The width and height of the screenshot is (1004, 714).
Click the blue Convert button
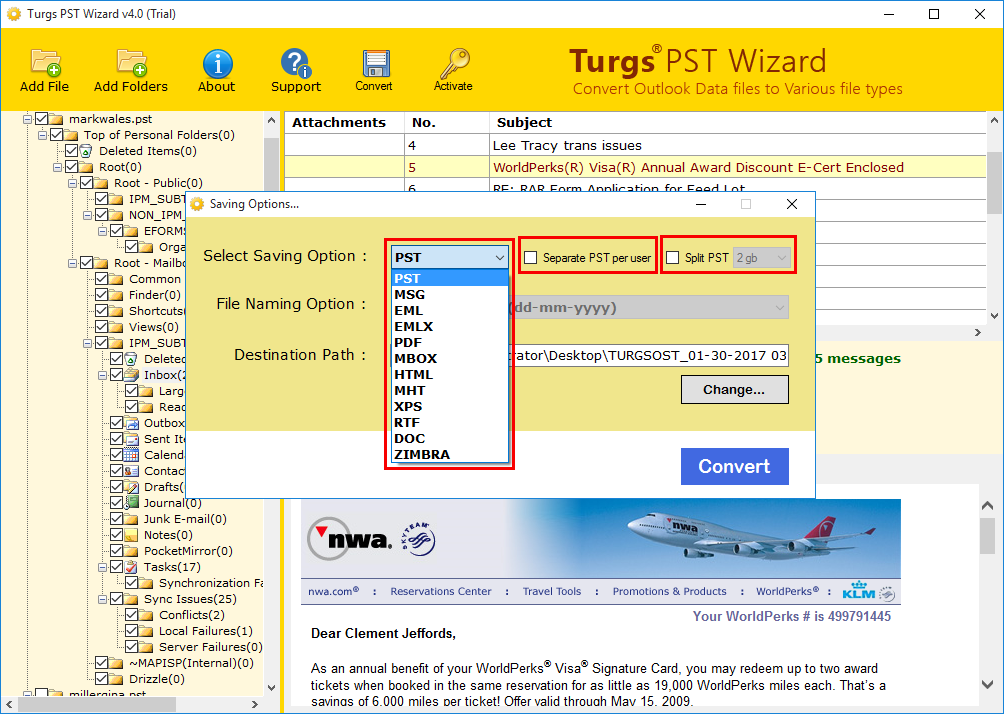coord(734,466)
